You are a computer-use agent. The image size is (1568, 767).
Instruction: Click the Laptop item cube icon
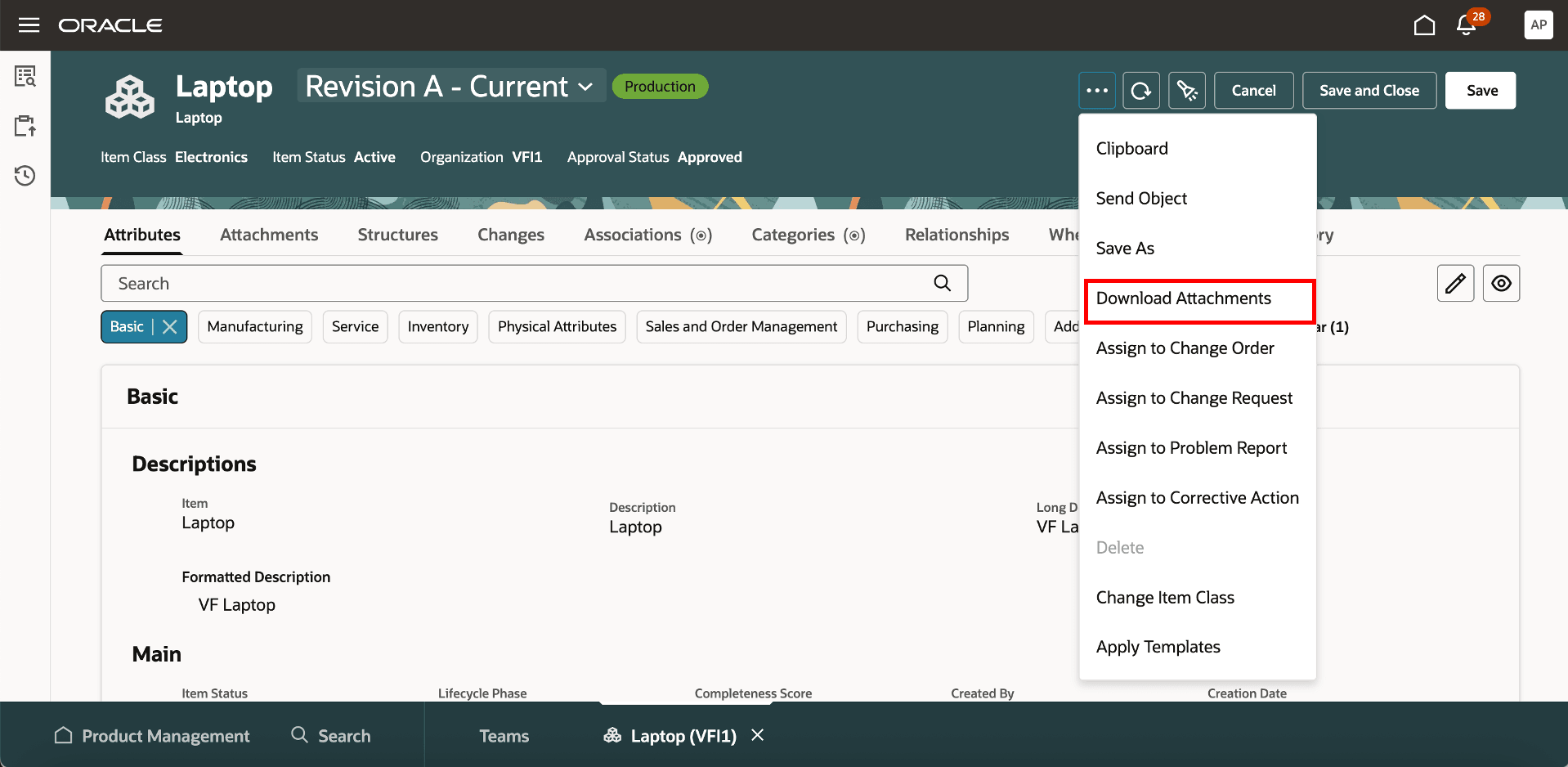(129, 96)
